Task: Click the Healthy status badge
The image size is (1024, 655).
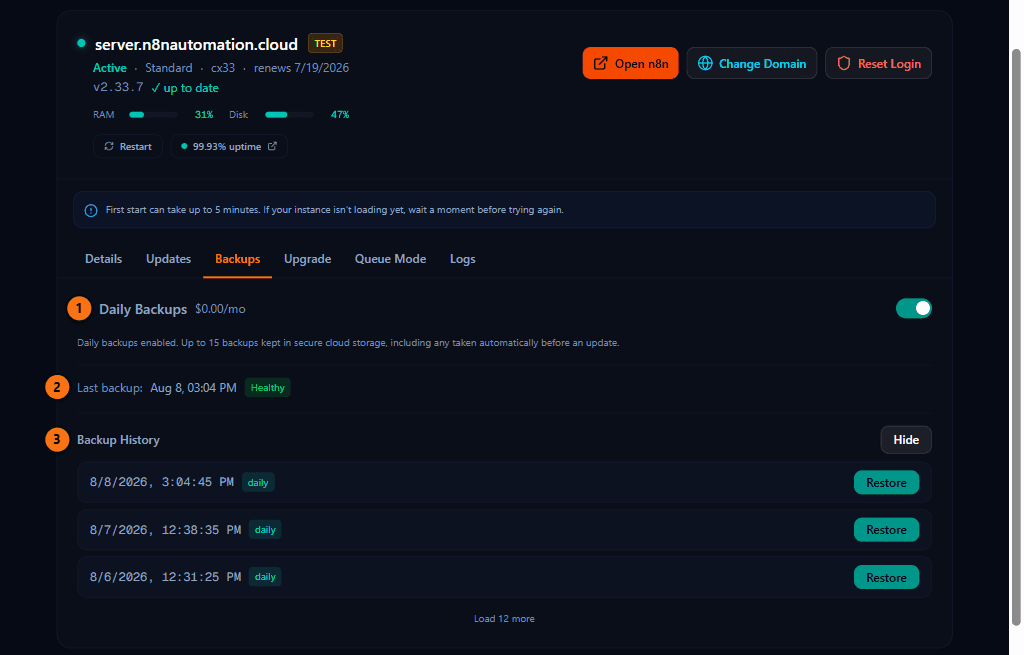Action: pyautogui.click(x=268, y=388)
